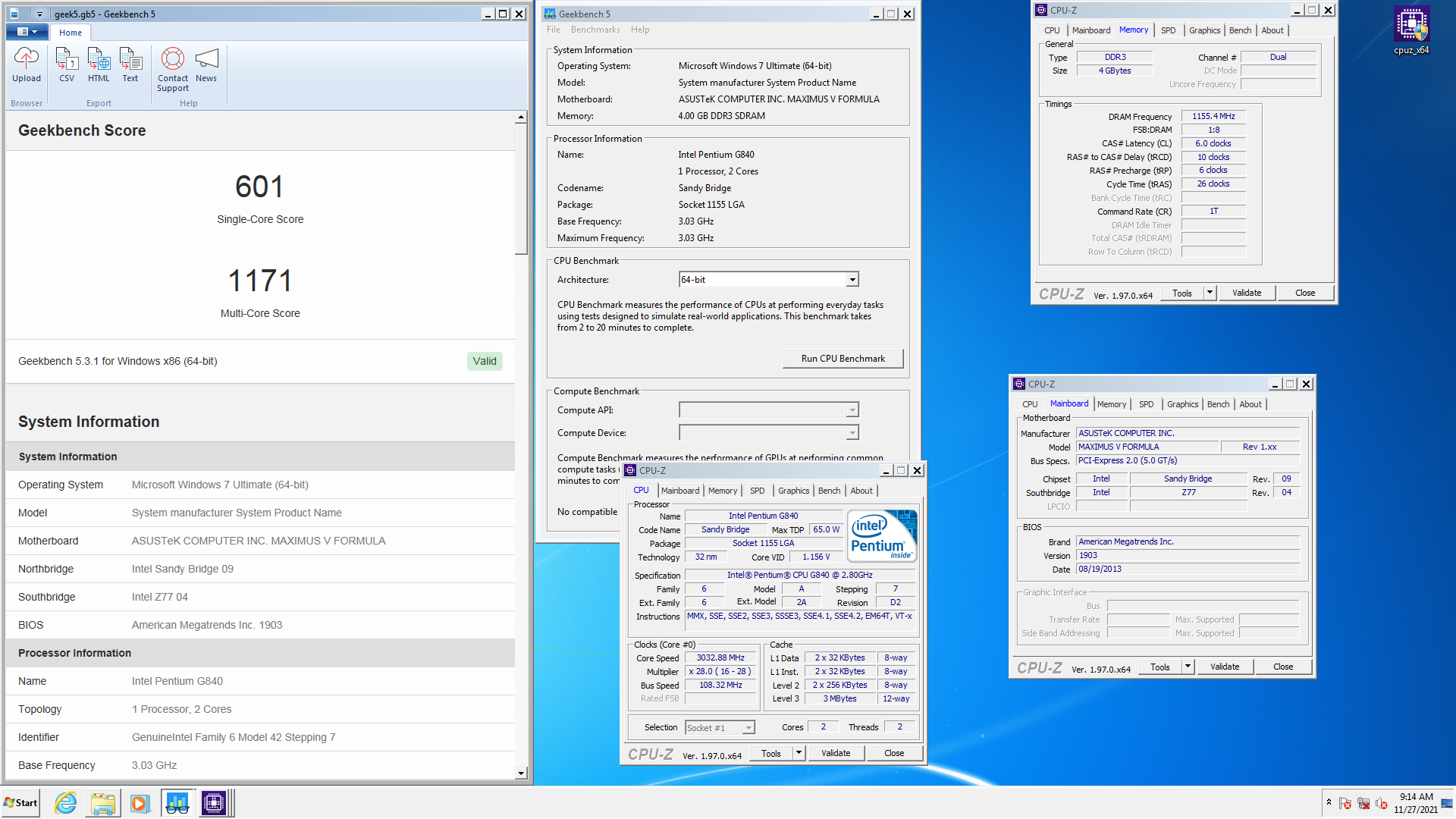Click the DRAM Frequency value 1155.4 MHz
This screenshot has height=819, width=1456.
[x=1213, y=116]
